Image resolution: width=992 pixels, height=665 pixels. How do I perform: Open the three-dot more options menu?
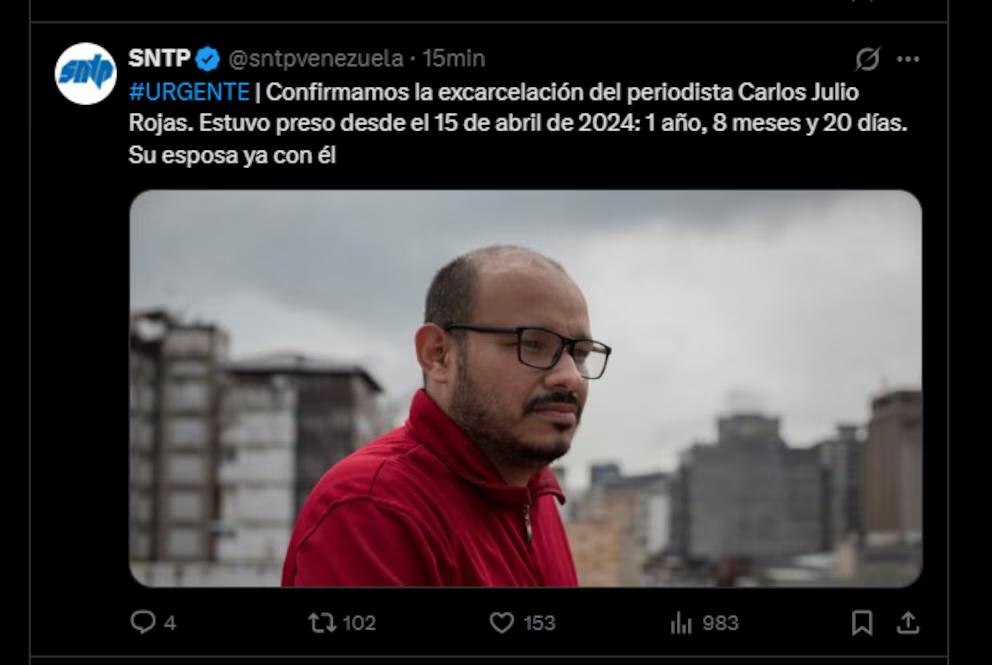coord(908,59)
